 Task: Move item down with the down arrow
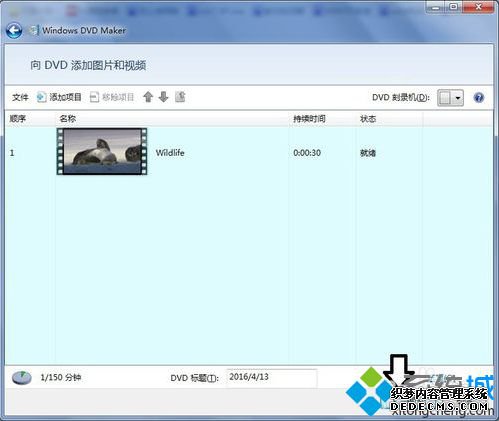163,97
